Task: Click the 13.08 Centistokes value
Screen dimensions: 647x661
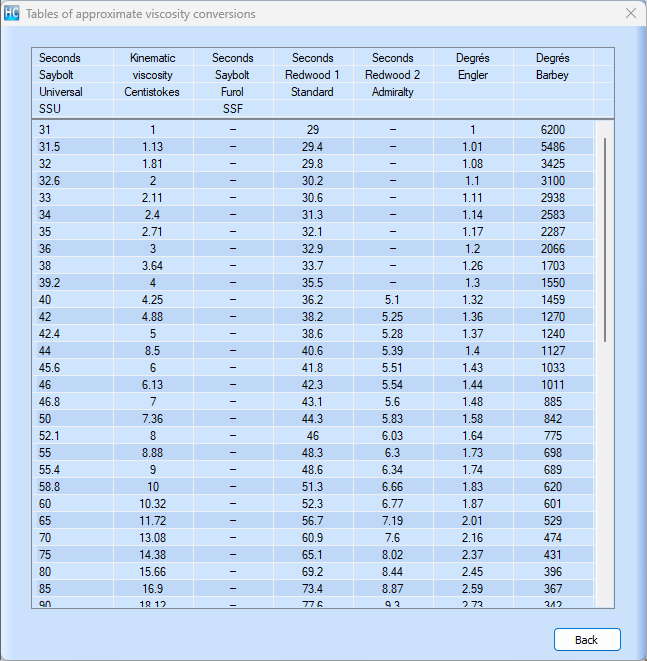Action: (x=153, y=538)
